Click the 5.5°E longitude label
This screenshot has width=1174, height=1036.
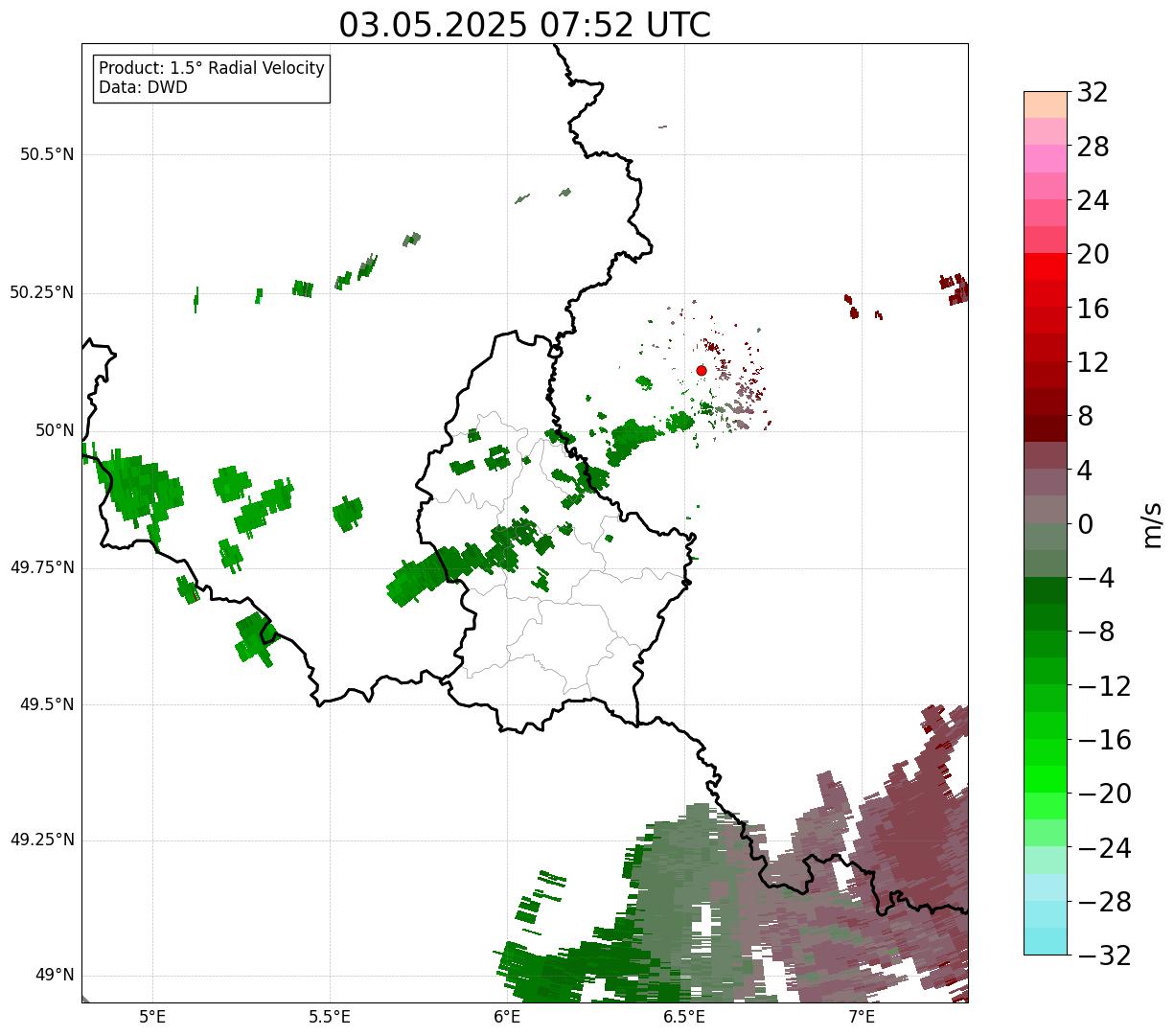[330, 1017]
